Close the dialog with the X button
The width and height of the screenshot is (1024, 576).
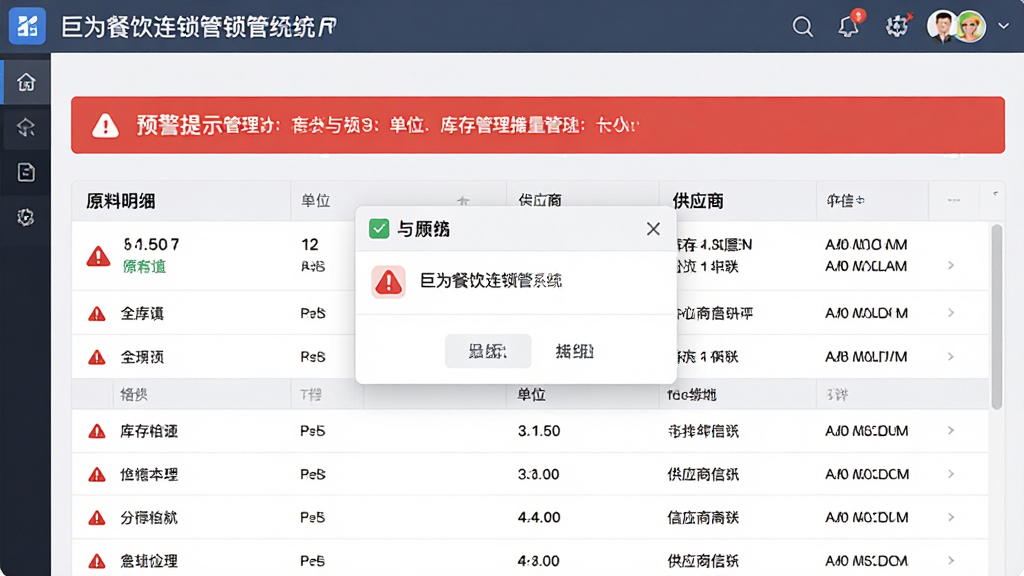click(653, 229)
